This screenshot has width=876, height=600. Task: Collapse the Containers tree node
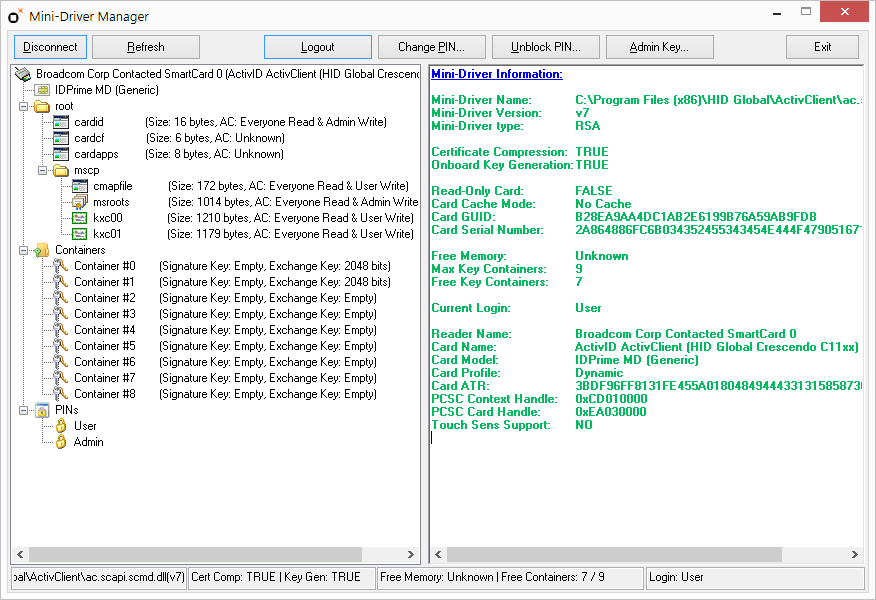pyautogui.click(x=23, y=250)
